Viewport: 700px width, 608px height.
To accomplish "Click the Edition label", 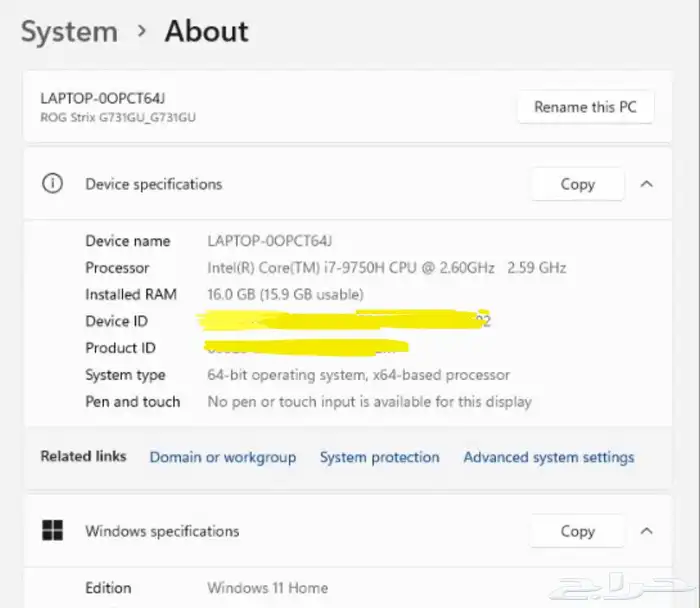I will (x=108, y=588).
